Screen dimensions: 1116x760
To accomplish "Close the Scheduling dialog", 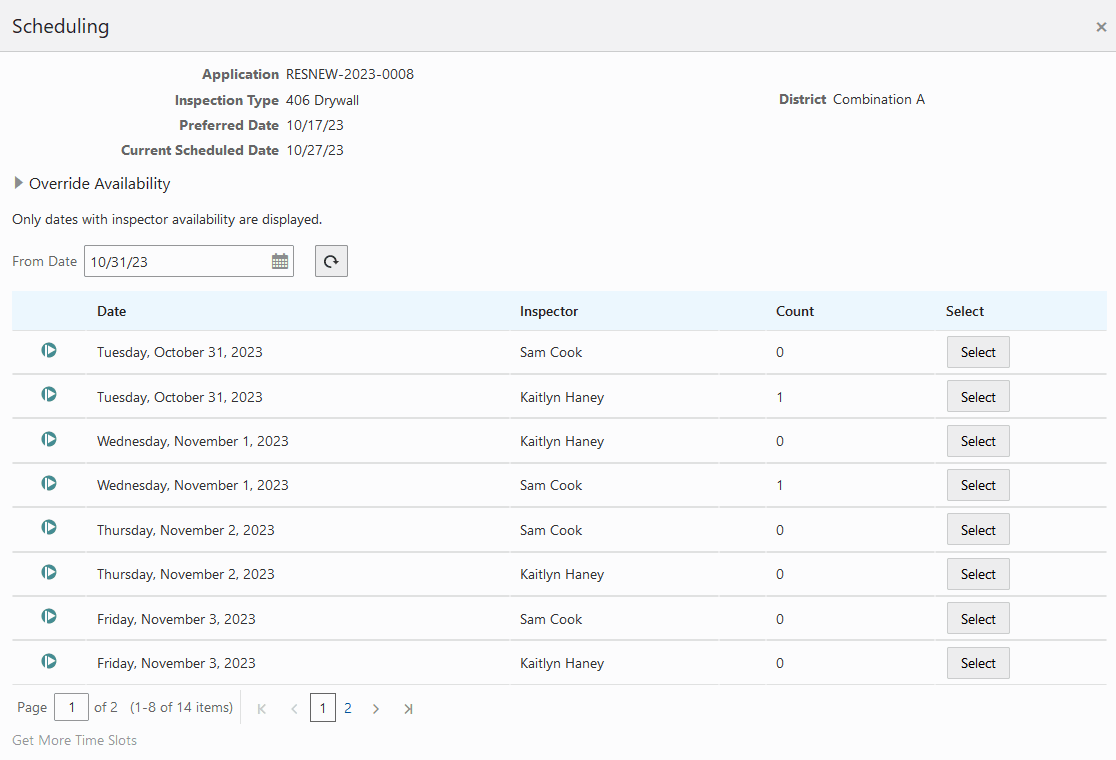I will tap(1100, 27).
